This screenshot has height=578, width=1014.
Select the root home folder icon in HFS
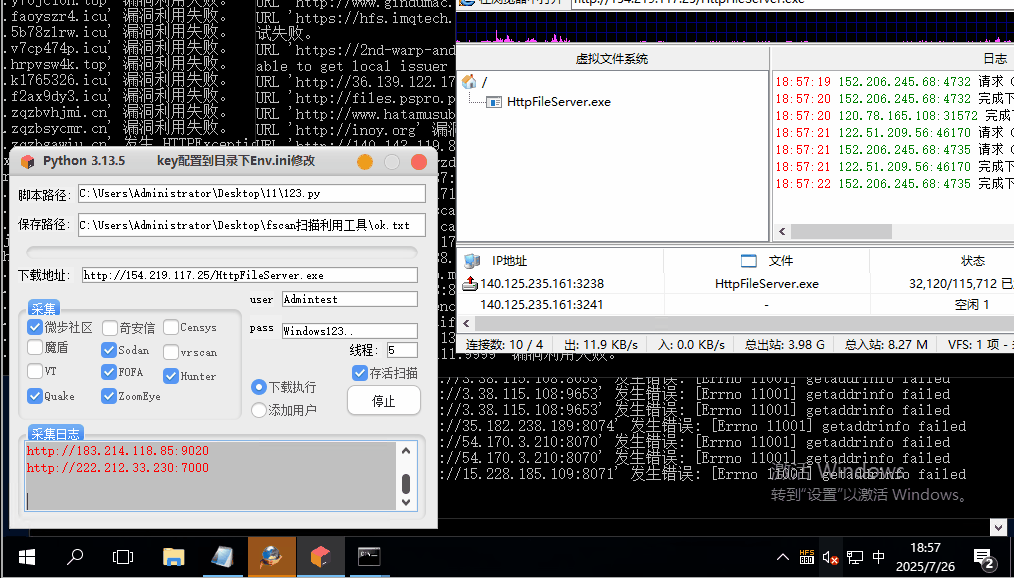pyautogui.click(x=469, y=81)
